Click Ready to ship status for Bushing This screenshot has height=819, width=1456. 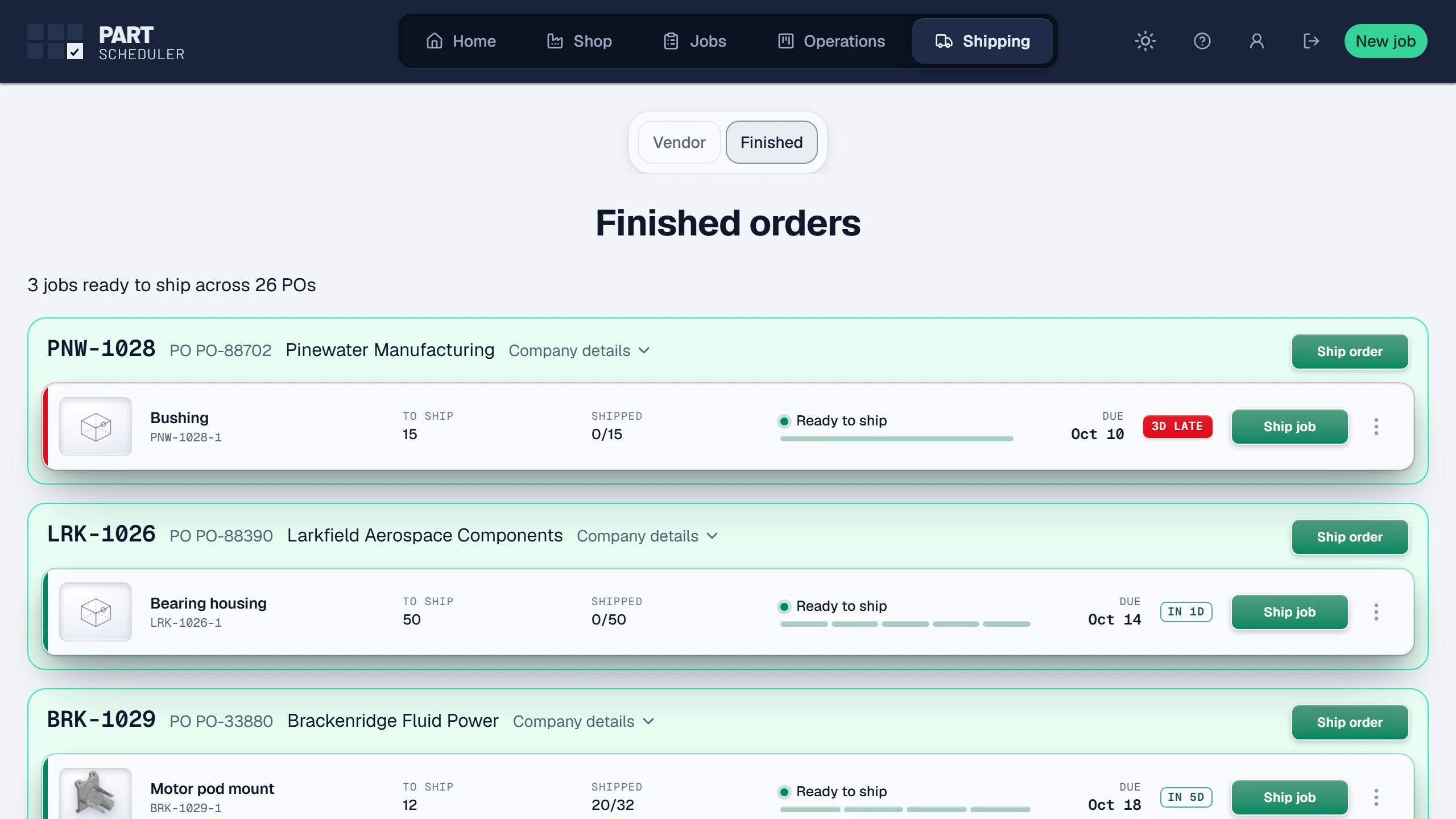point(833,421)
